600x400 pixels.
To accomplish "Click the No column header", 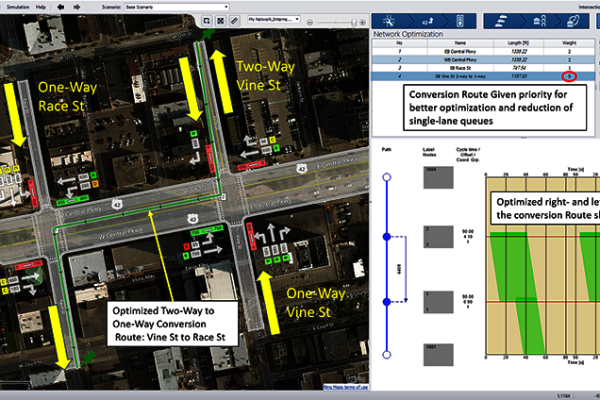I will pos(399,43).
